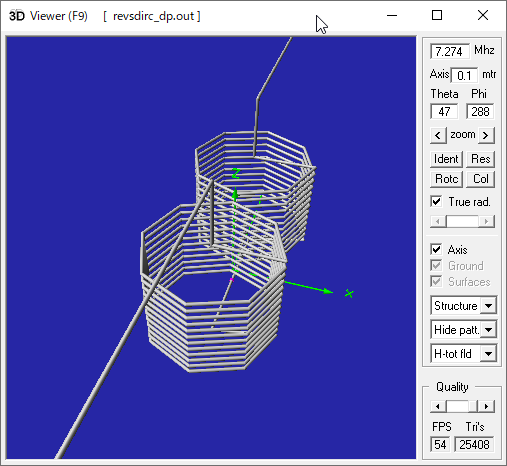Screen dimensions: 507x466
Task: Click the Col button
Action: 480,179
